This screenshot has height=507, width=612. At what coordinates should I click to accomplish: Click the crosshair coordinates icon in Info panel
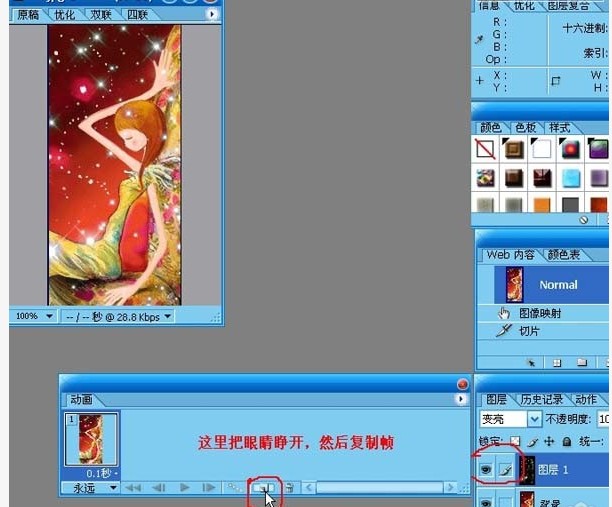tap(480, 80)
